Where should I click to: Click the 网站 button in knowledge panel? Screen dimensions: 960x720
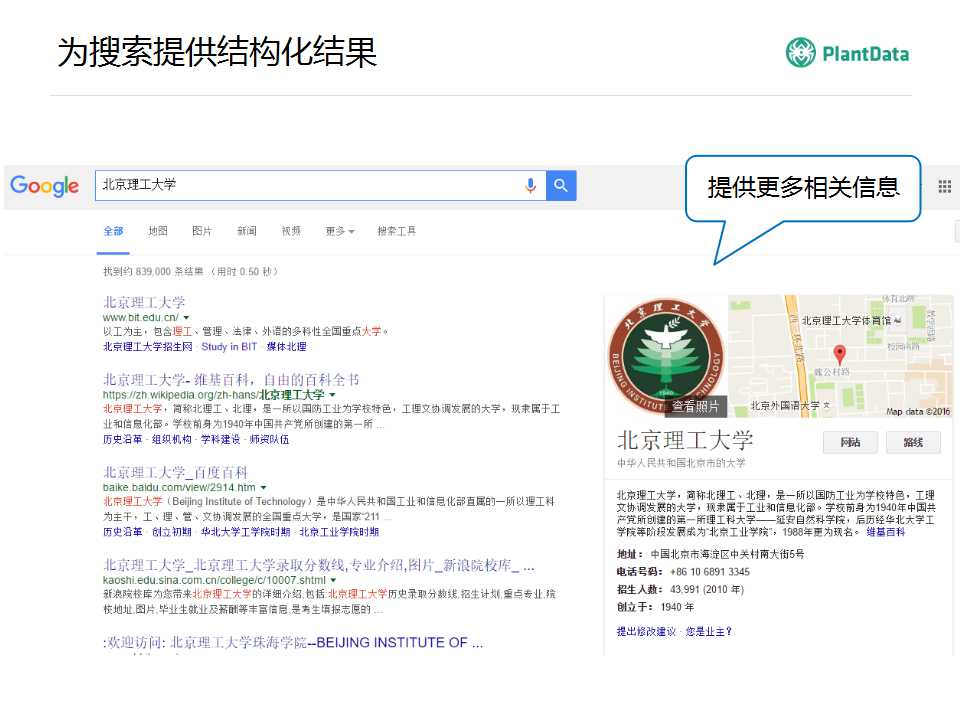tap(850, 442)
